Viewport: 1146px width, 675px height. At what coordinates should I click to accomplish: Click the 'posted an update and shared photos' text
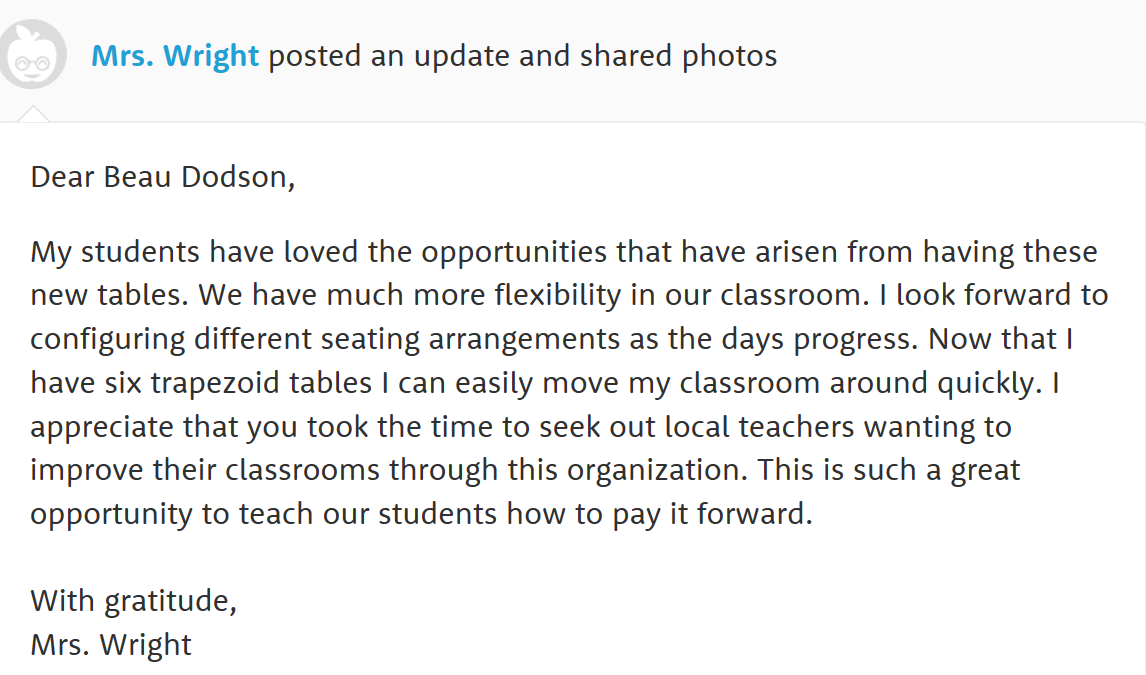(523, 57)
